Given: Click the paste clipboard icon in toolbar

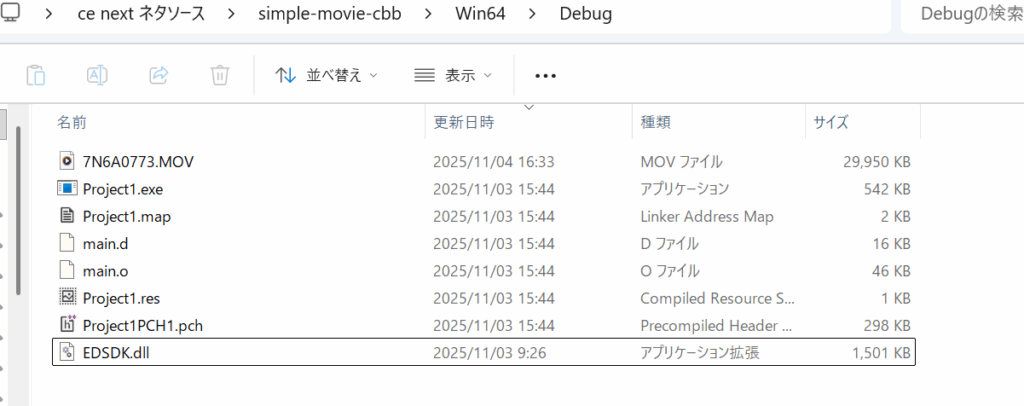Looking at the screenshot, I should pyautogui.click(x=35, y=75).
